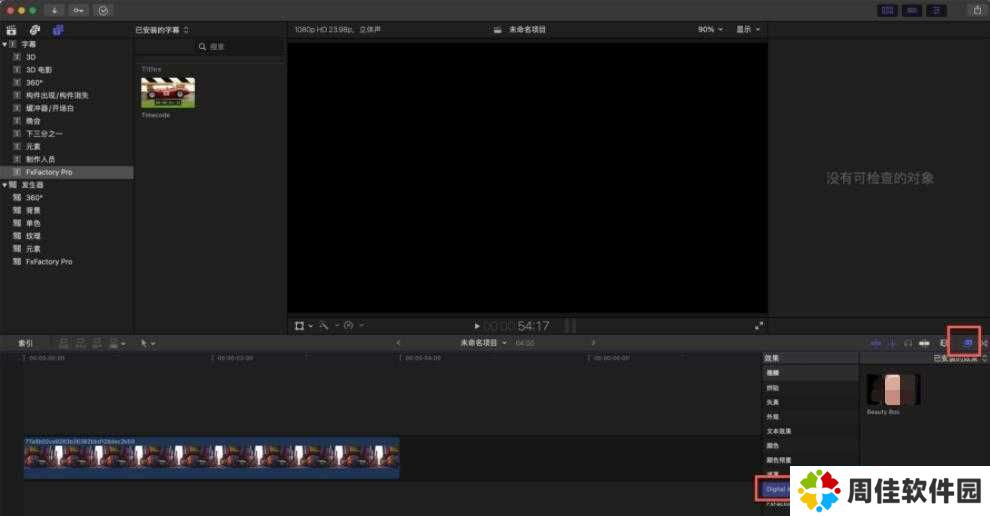The height and width of the screenshot is (516, 990).
Task: Click the Effects browser icon in timeline toolbar
Action: pos(966,343)
